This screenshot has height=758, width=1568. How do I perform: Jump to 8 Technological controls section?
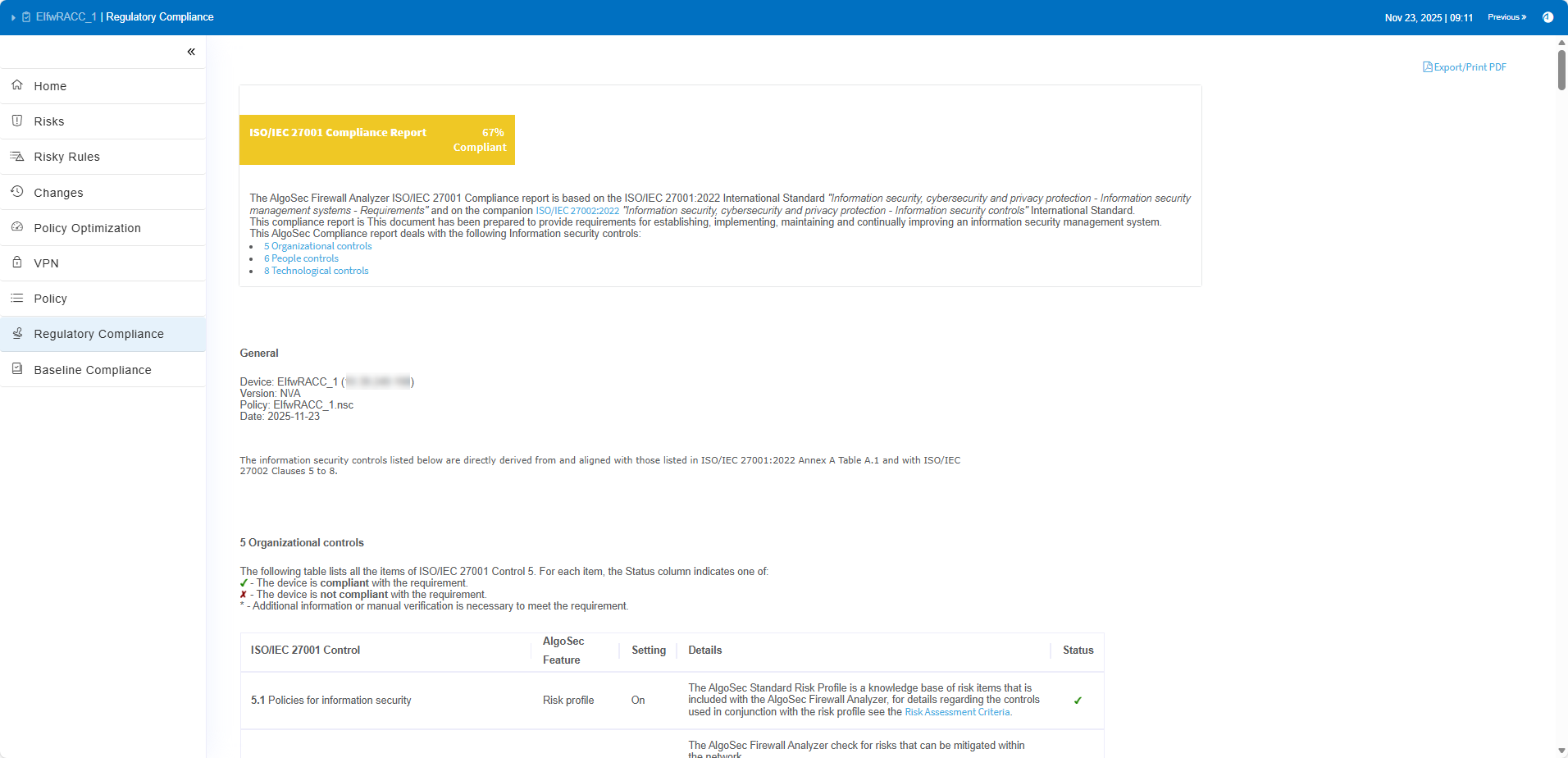pos(316,271)
